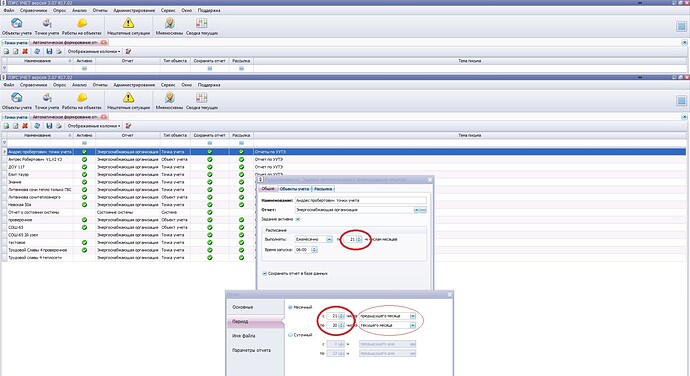Delete with red X icon in upper window
This screenshot has width=690, height=376.
pyautogui.click(x=25, y=52)
